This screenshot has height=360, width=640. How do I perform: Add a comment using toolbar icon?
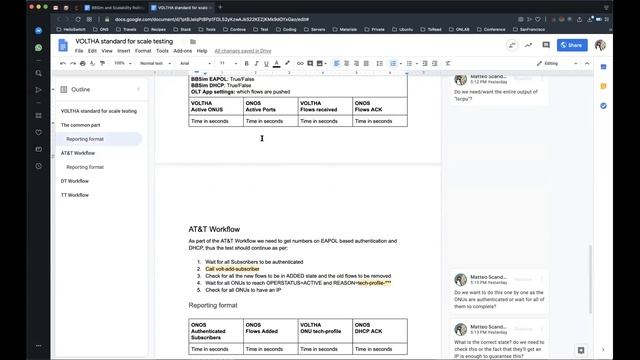click(x=310, y=63)
